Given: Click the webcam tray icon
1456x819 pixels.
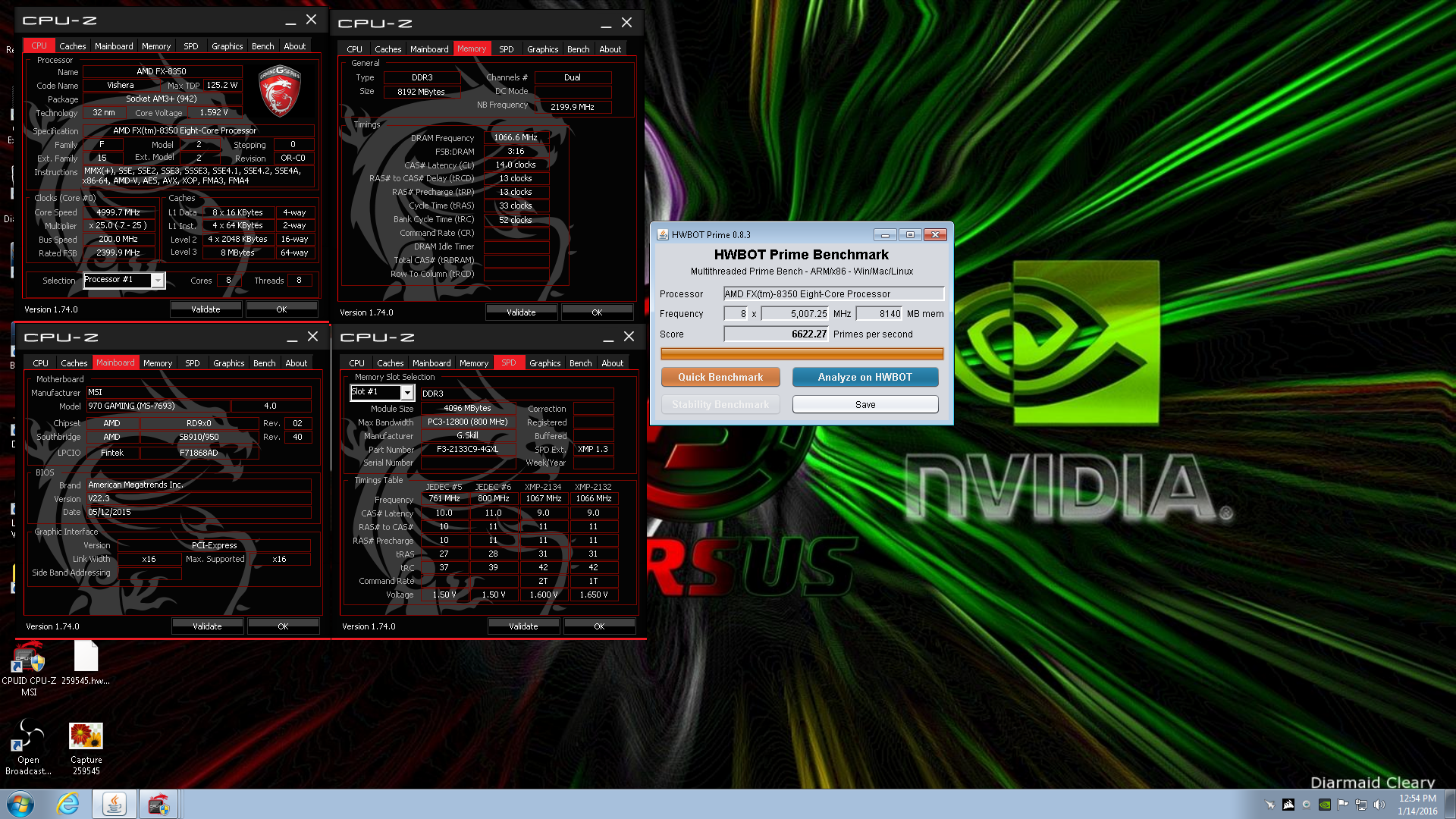Looking at the screenshot, I should tap(1307, 805).
